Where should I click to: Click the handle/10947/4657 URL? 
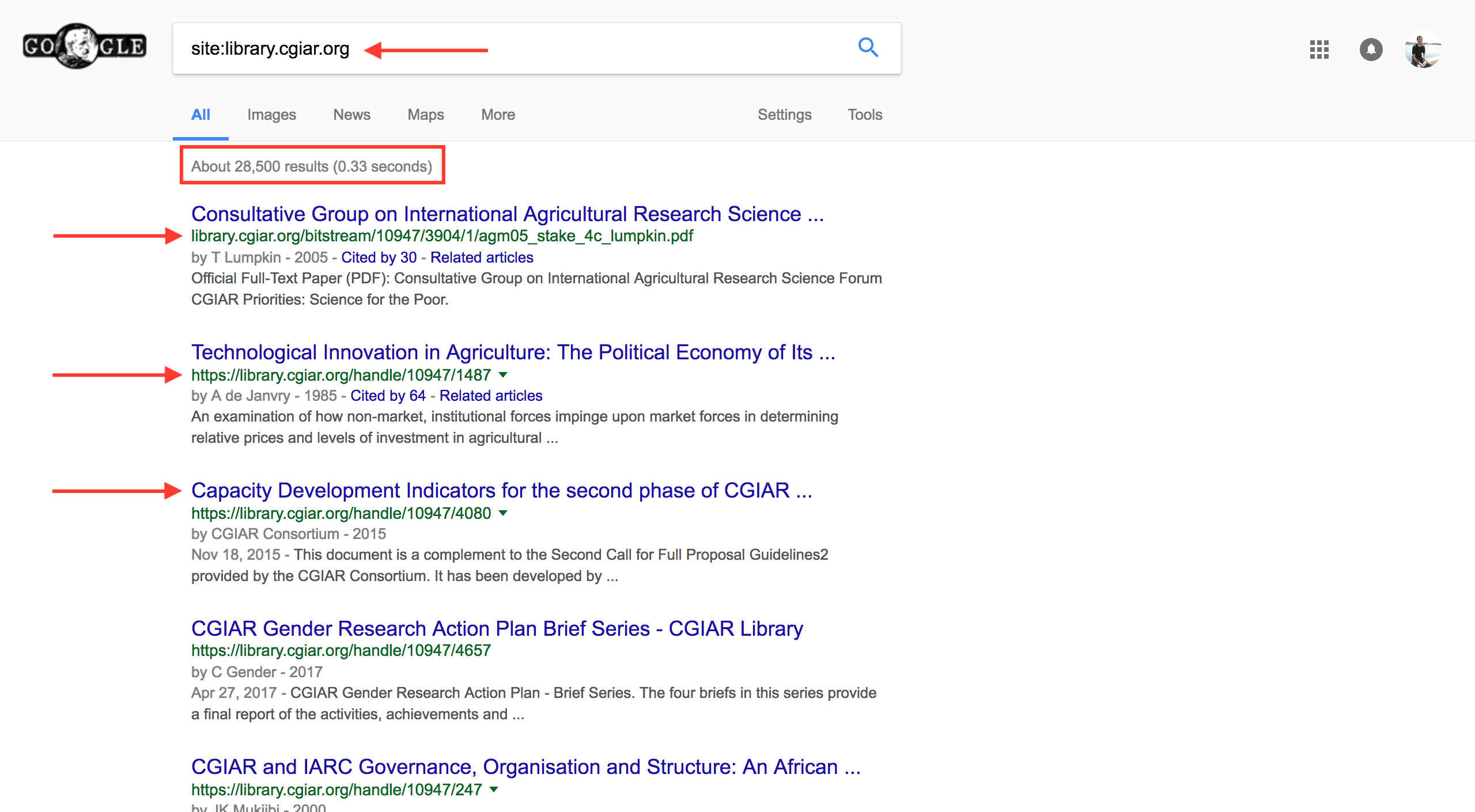(341, 651)
